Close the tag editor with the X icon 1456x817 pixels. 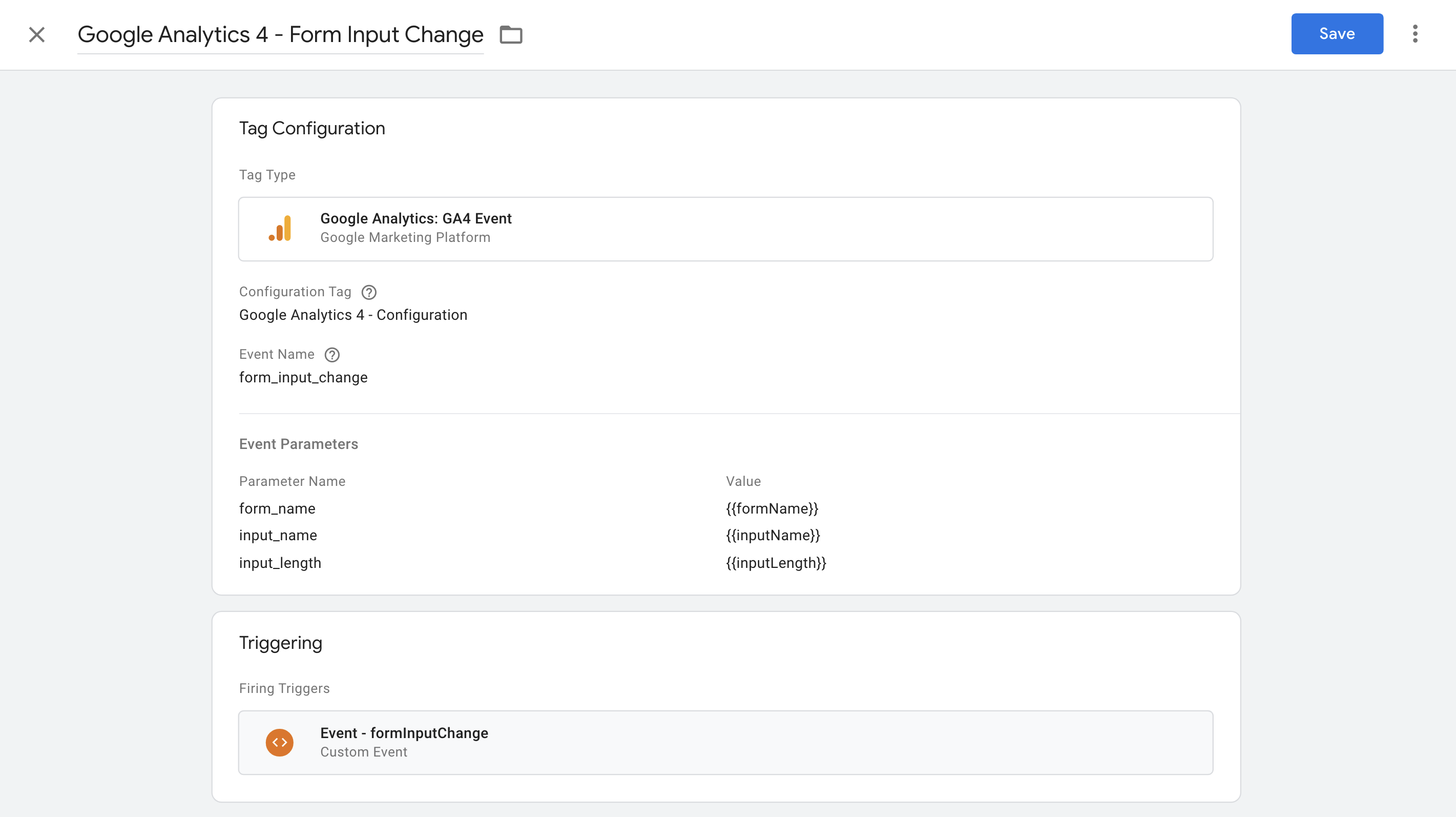tap(37, 34)
